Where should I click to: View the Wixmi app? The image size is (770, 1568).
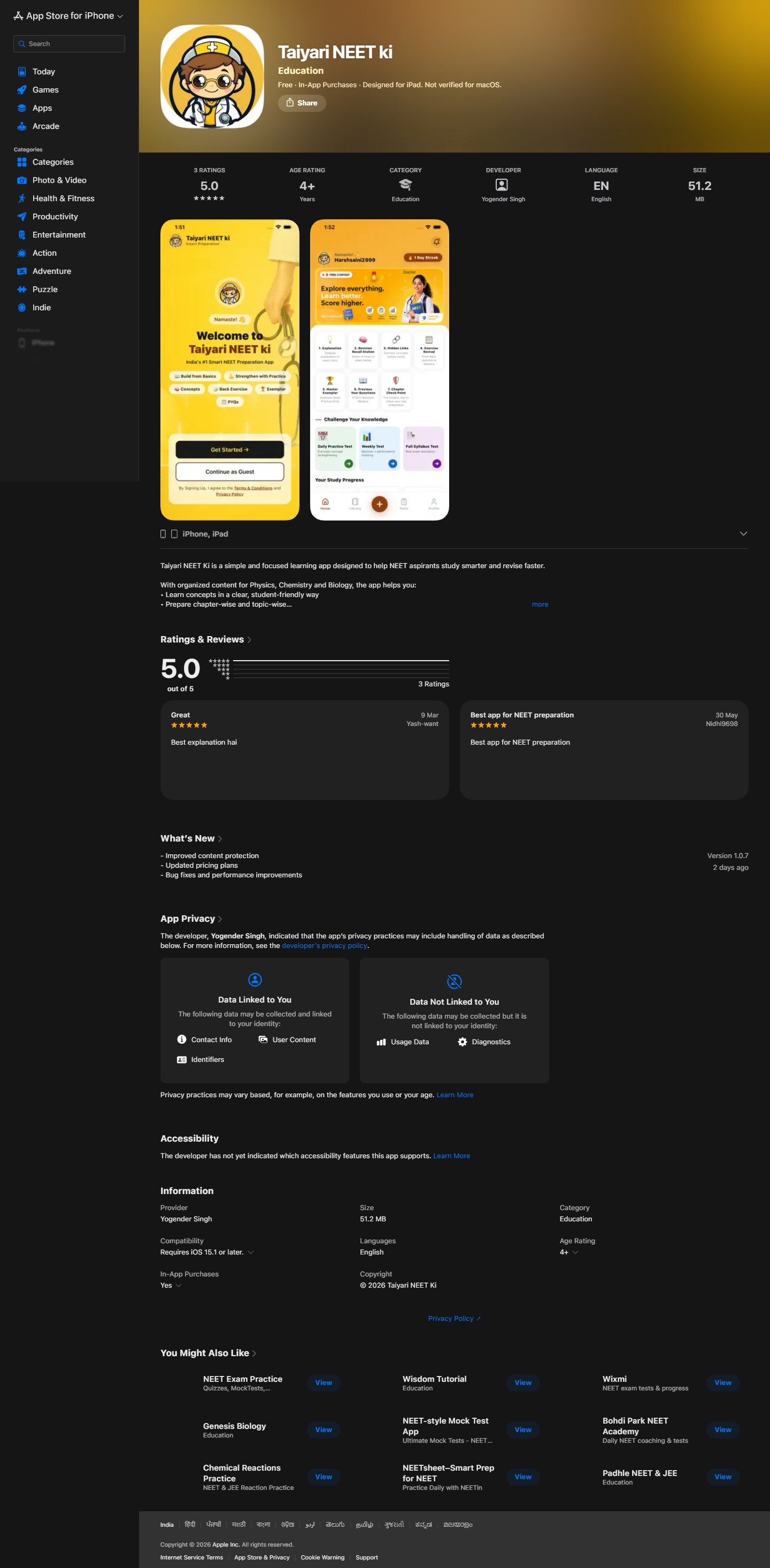723,1383
